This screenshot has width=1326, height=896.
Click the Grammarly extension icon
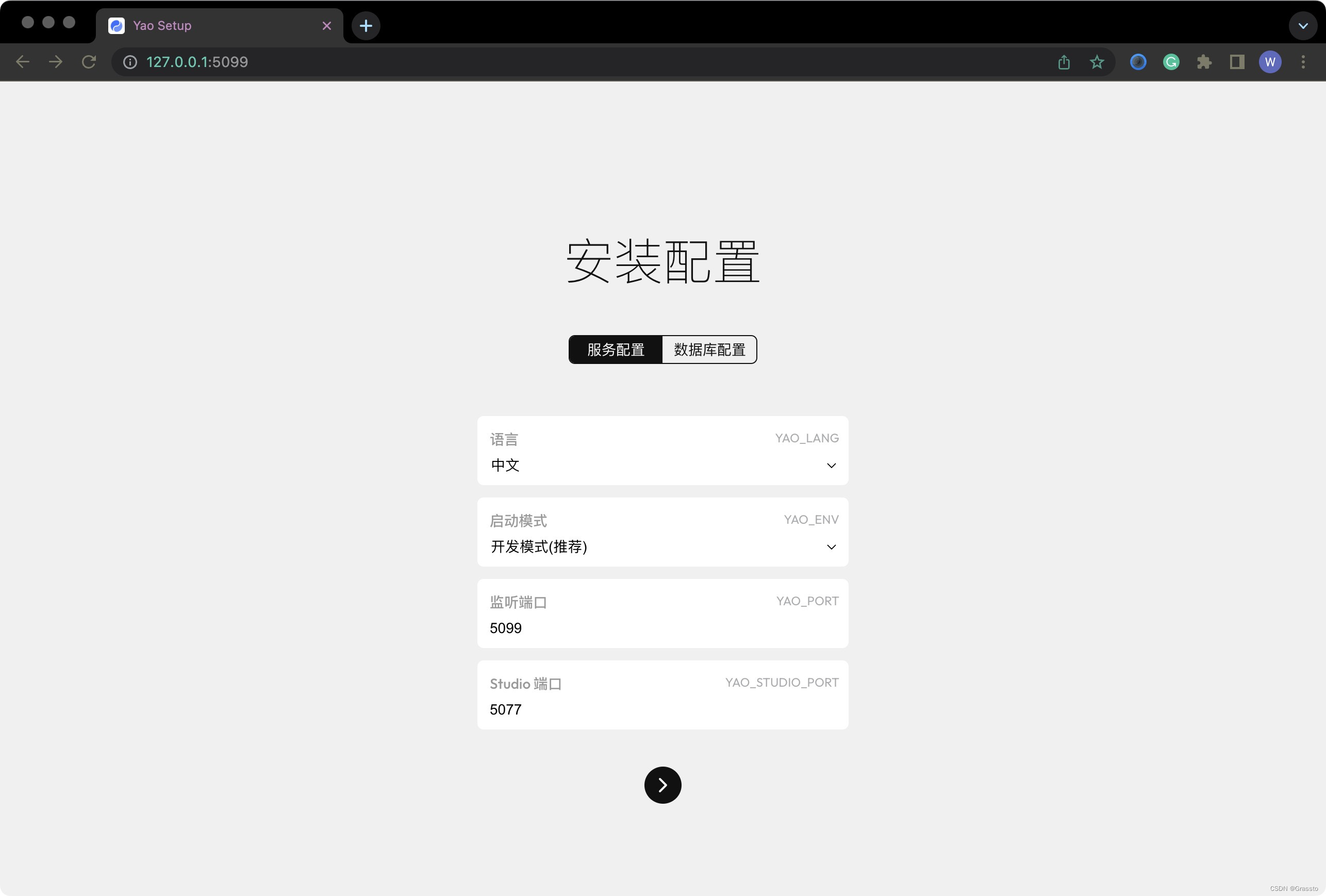click(x=1171, y=62)
